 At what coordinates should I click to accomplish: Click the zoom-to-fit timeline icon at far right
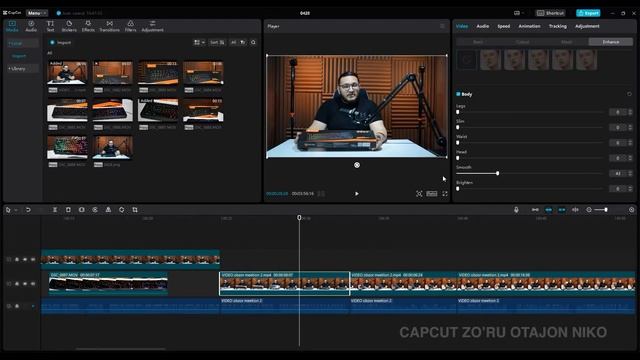click(631, 210)
